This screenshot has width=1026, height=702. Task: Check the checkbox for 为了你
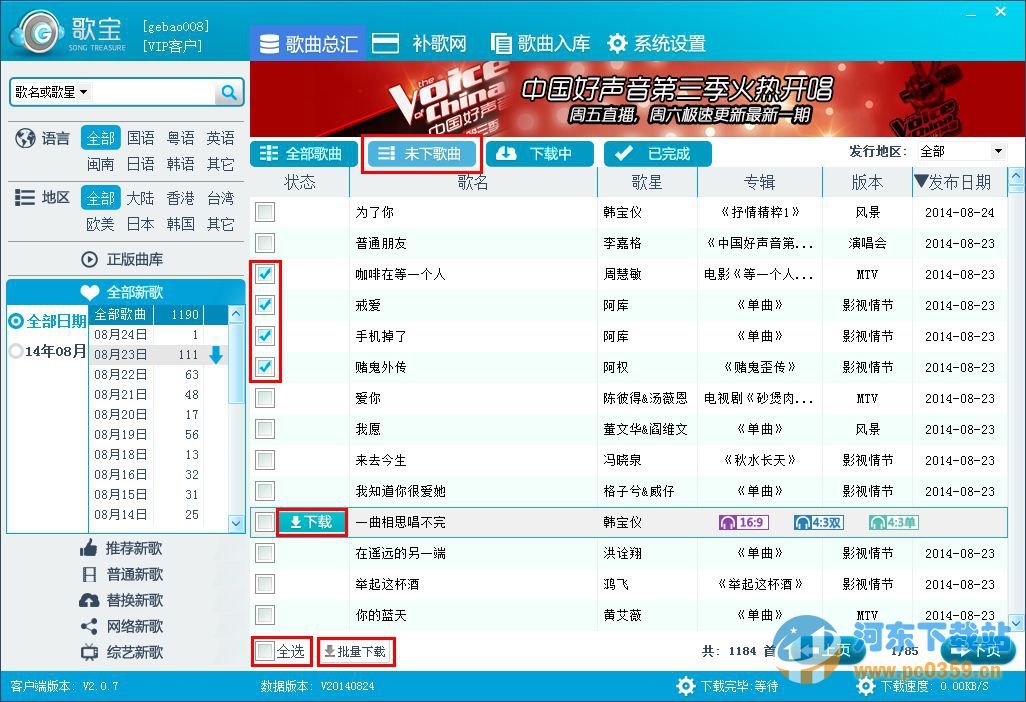[x=264, y=211]
